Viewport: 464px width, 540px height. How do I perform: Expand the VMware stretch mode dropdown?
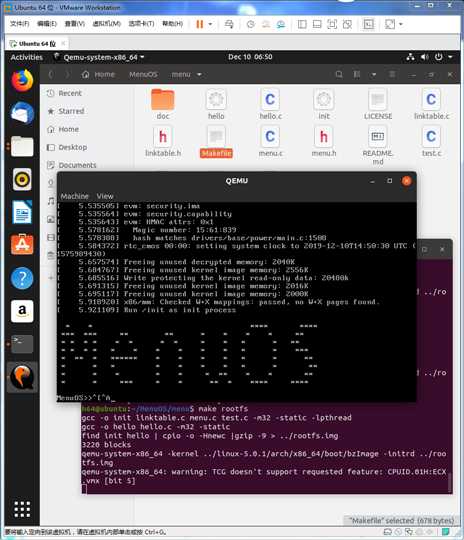coord(401,24)
